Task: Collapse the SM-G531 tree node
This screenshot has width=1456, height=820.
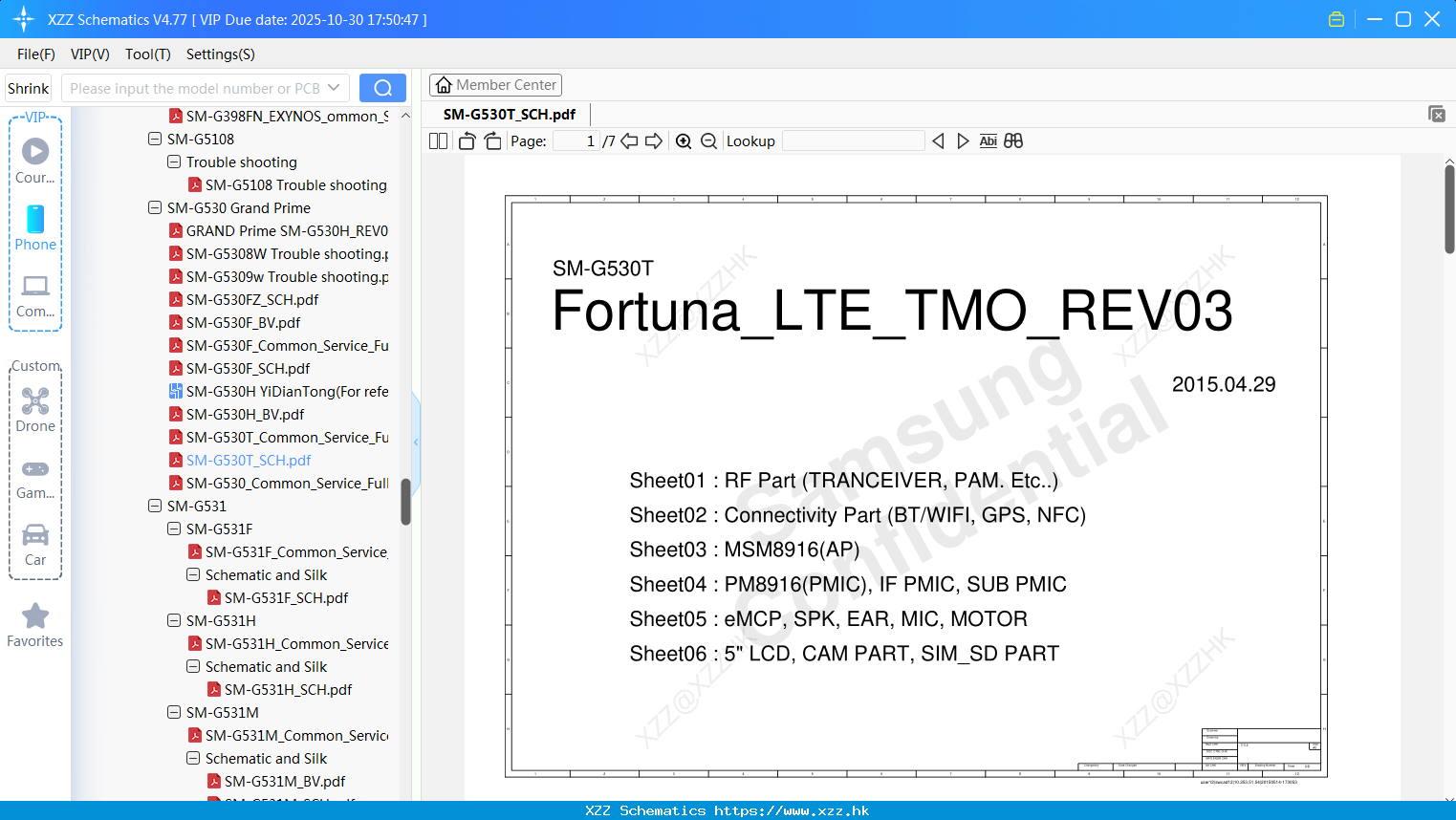Action: [155, 506]
